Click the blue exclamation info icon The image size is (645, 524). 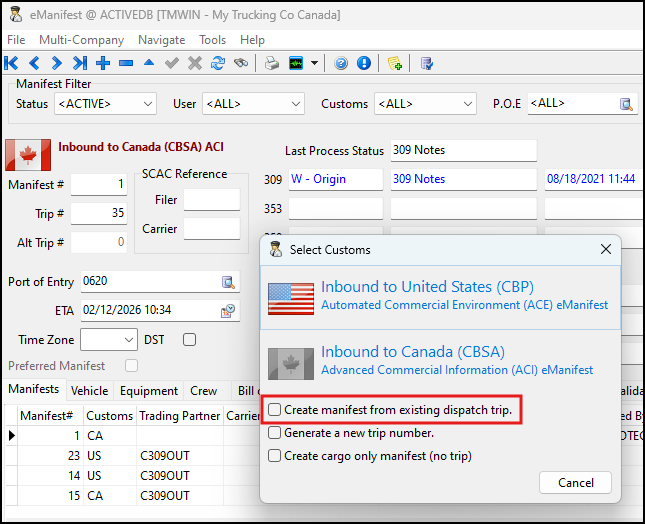pyautogui.click(x=364, y=63)
